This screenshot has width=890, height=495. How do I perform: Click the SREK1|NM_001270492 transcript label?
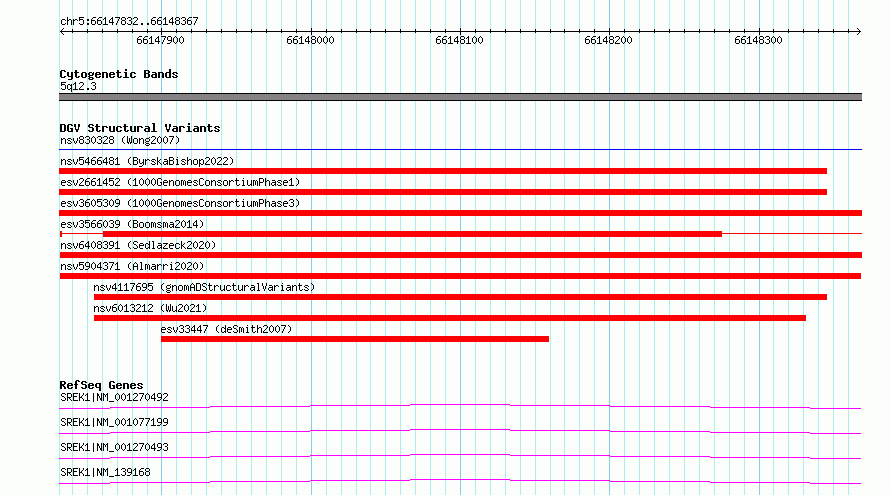(x=114, y=397)
